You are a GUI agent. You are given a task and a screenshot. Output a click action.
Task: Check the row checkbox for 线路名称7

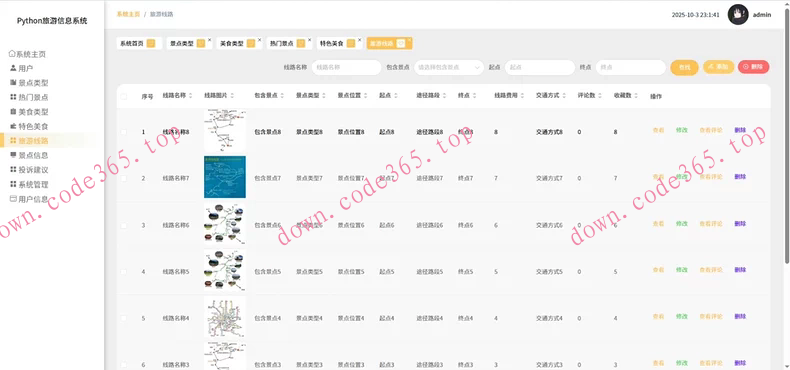(124, 178)
